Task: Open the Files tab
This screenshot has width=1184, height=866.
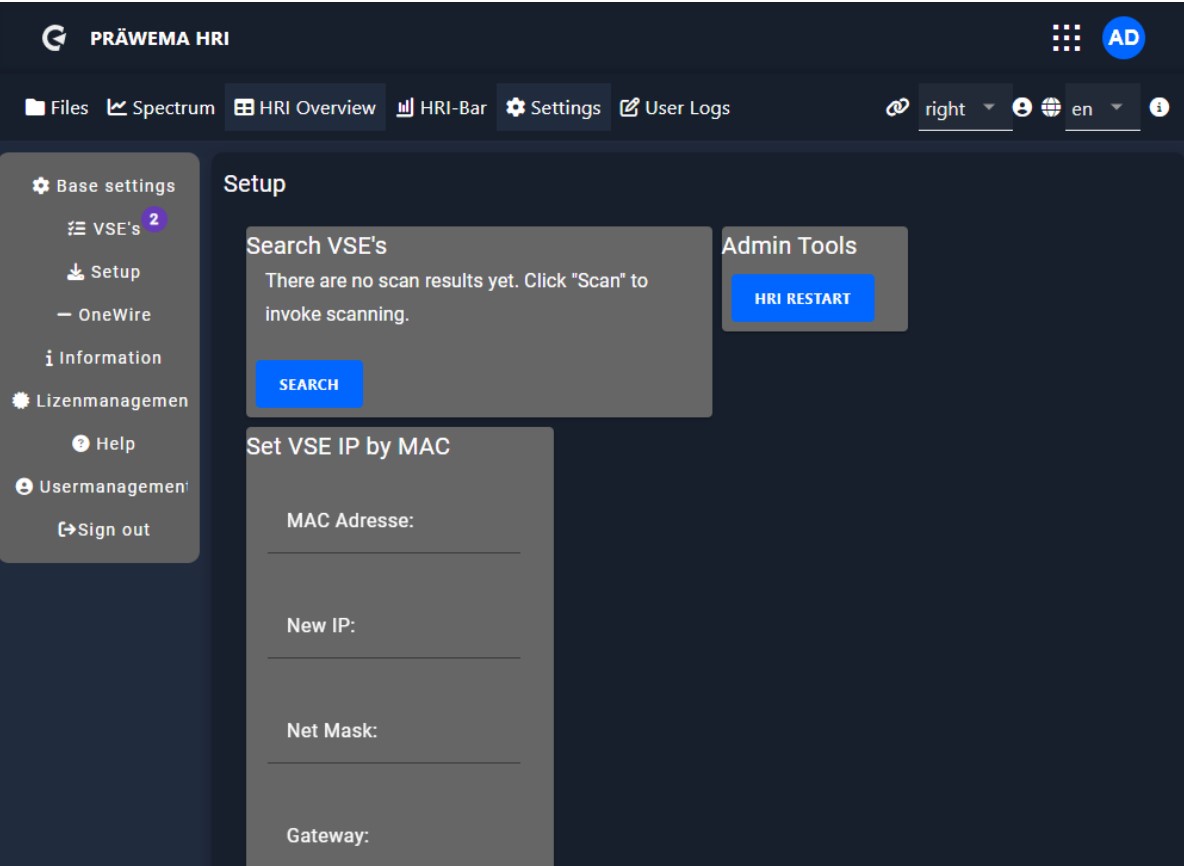Action: pyautogui.click(x=57, y=108)
